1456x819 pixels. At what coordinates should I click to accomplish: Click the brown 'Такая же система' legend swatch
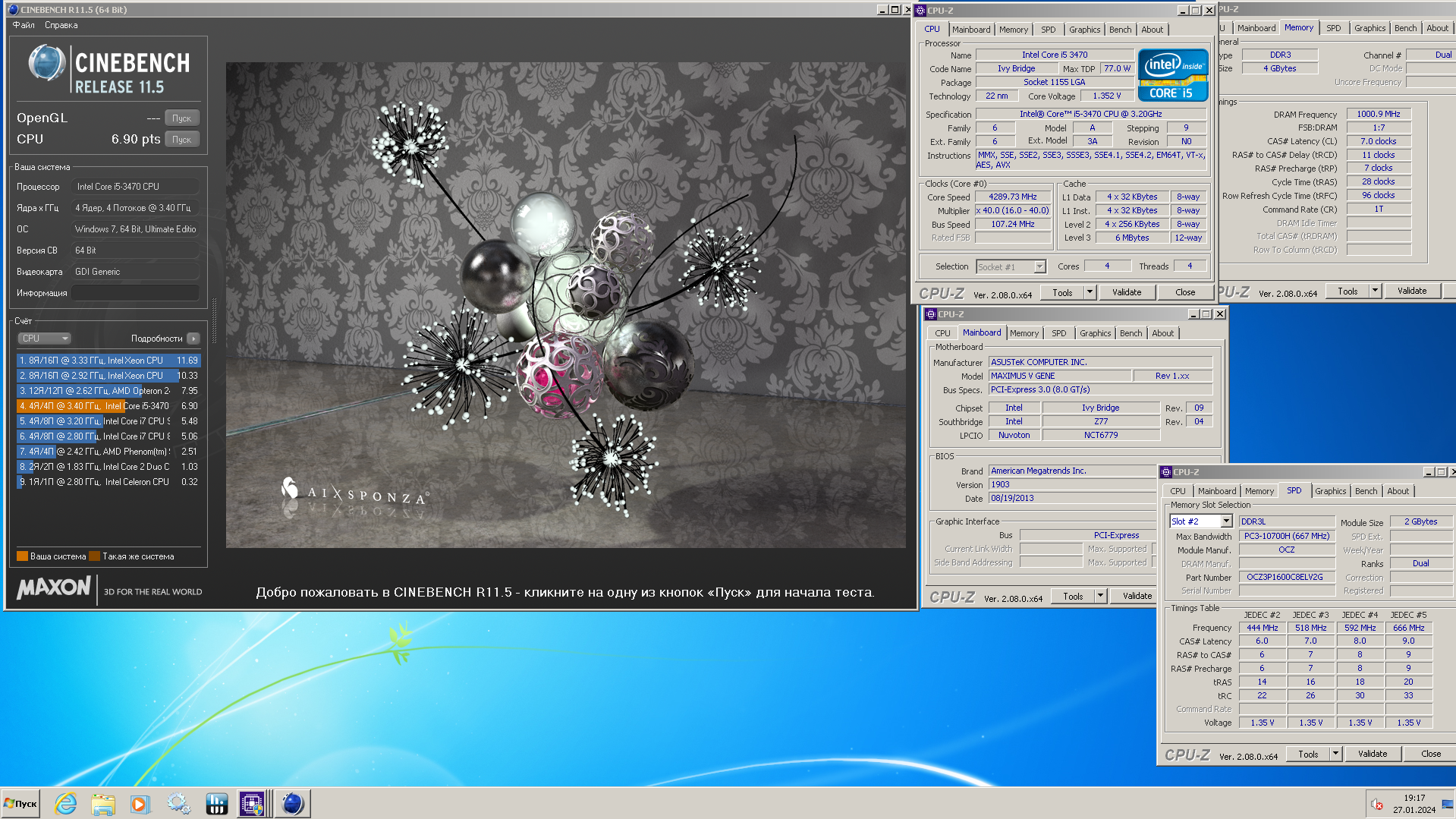click(x=95, y=556)
